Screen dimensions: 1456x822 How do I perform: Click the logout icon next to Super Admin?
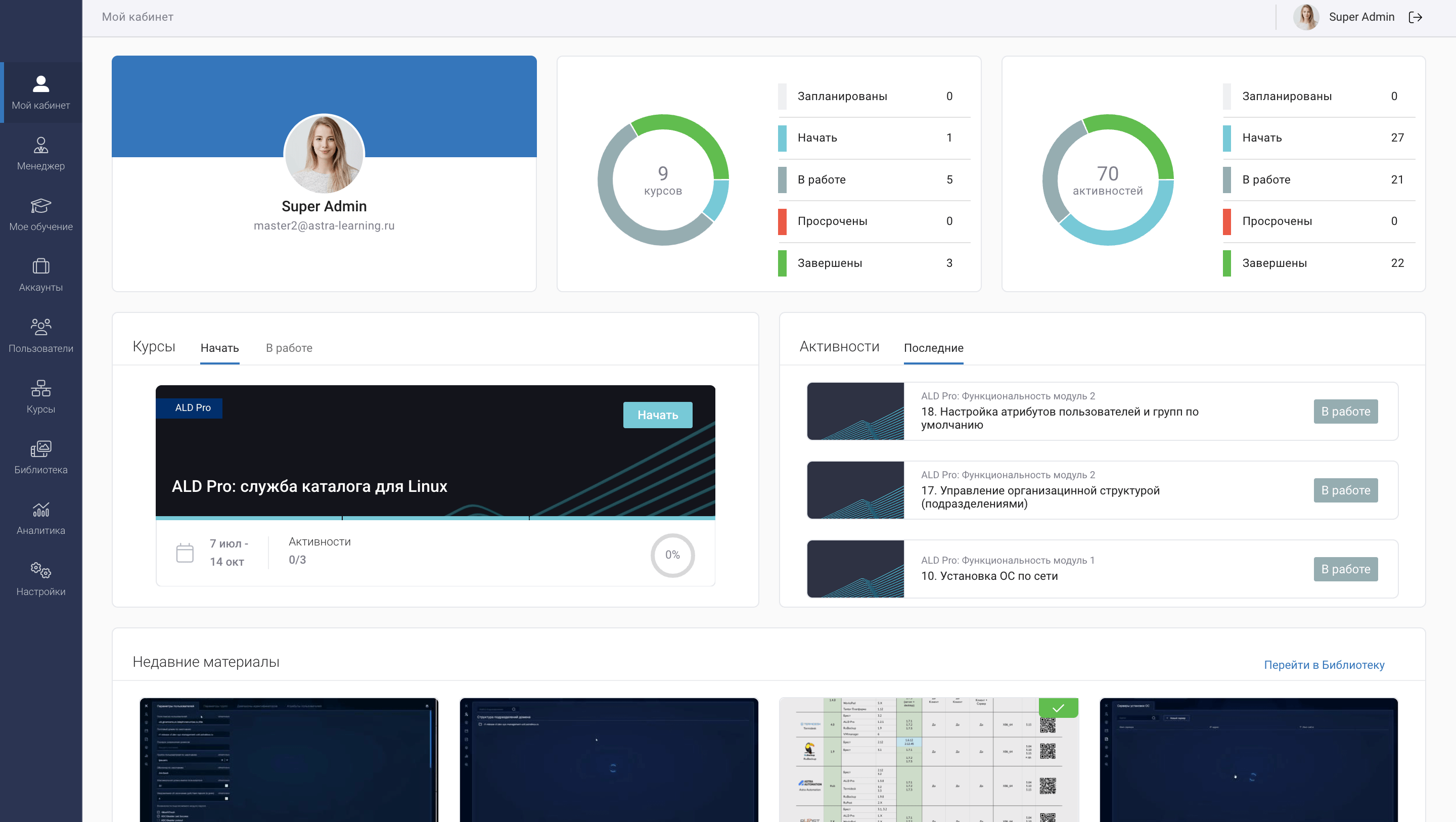tap(1416, 17)
